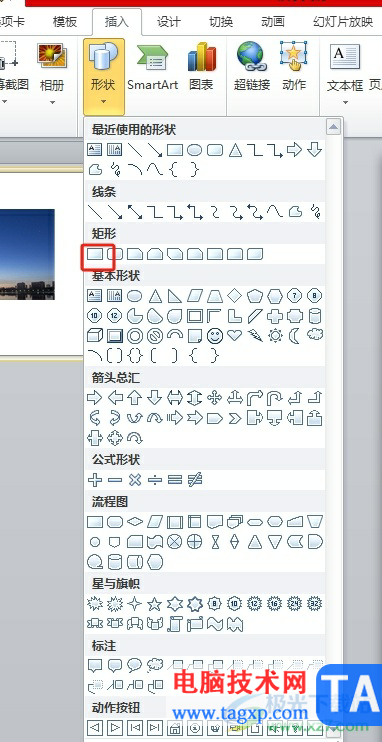Choose the quad arrow in 箭头总汇

tap(214, 398)
